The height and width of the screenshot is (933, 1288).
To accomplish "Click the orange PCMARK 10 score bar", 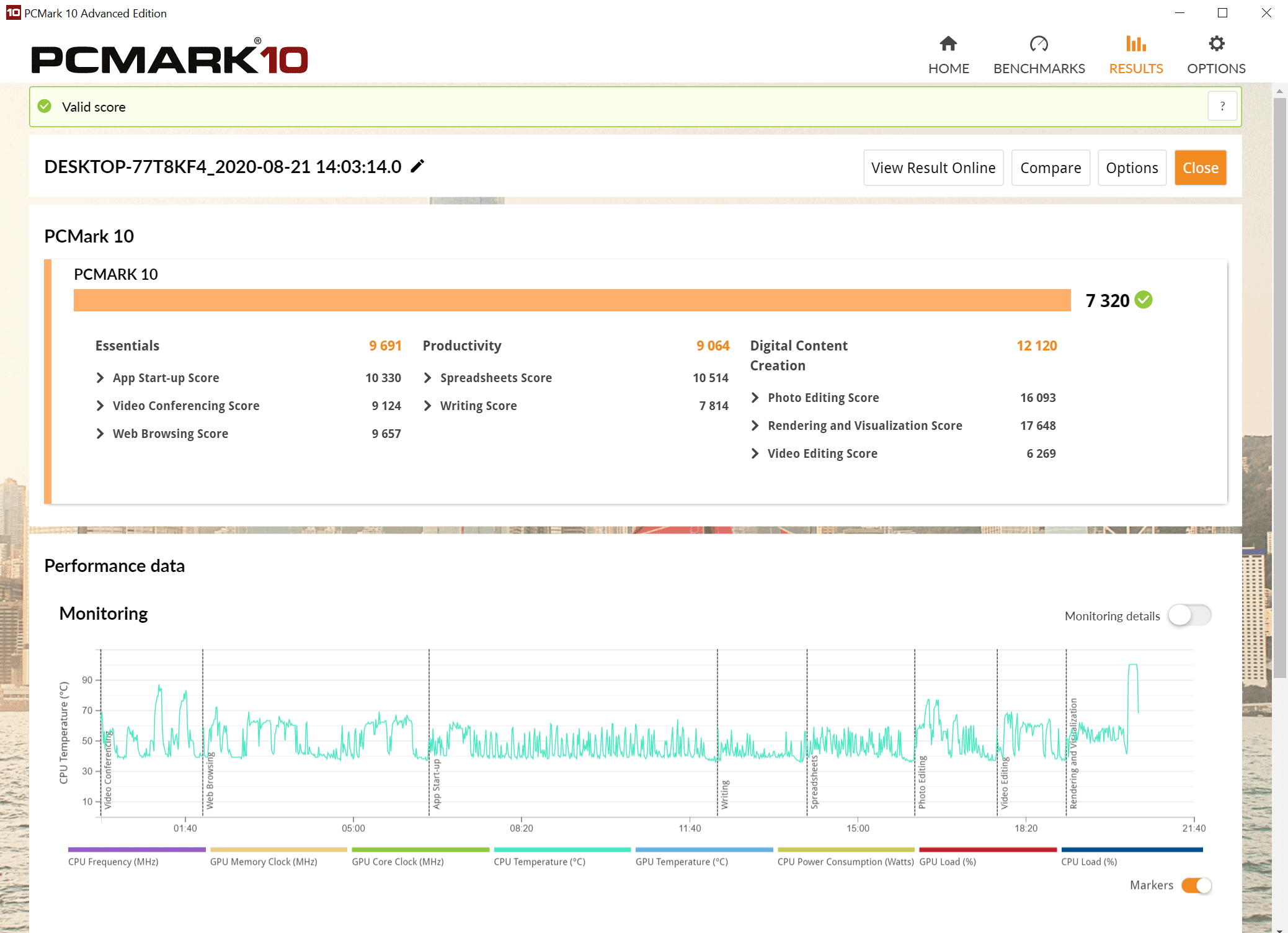I will pyautogui.click(x=572, y=300).
